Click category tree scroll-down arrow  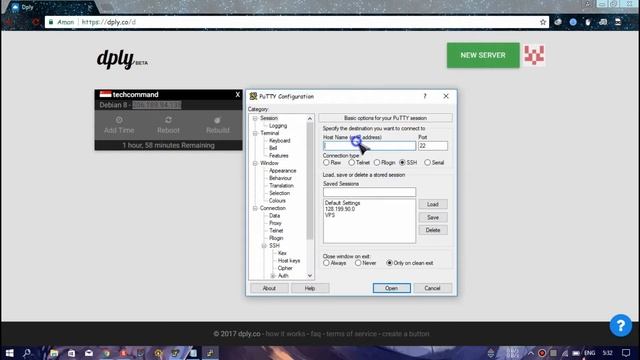310,276
